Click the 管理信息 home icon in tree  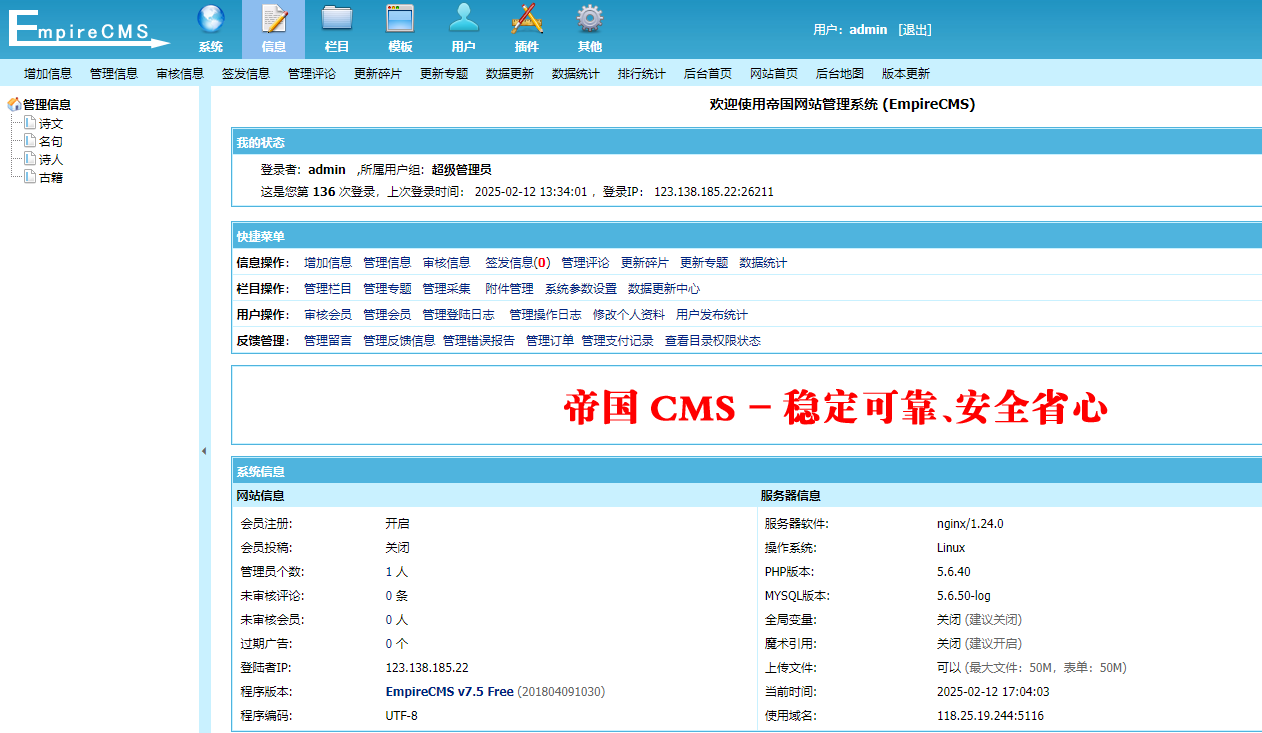14,104
